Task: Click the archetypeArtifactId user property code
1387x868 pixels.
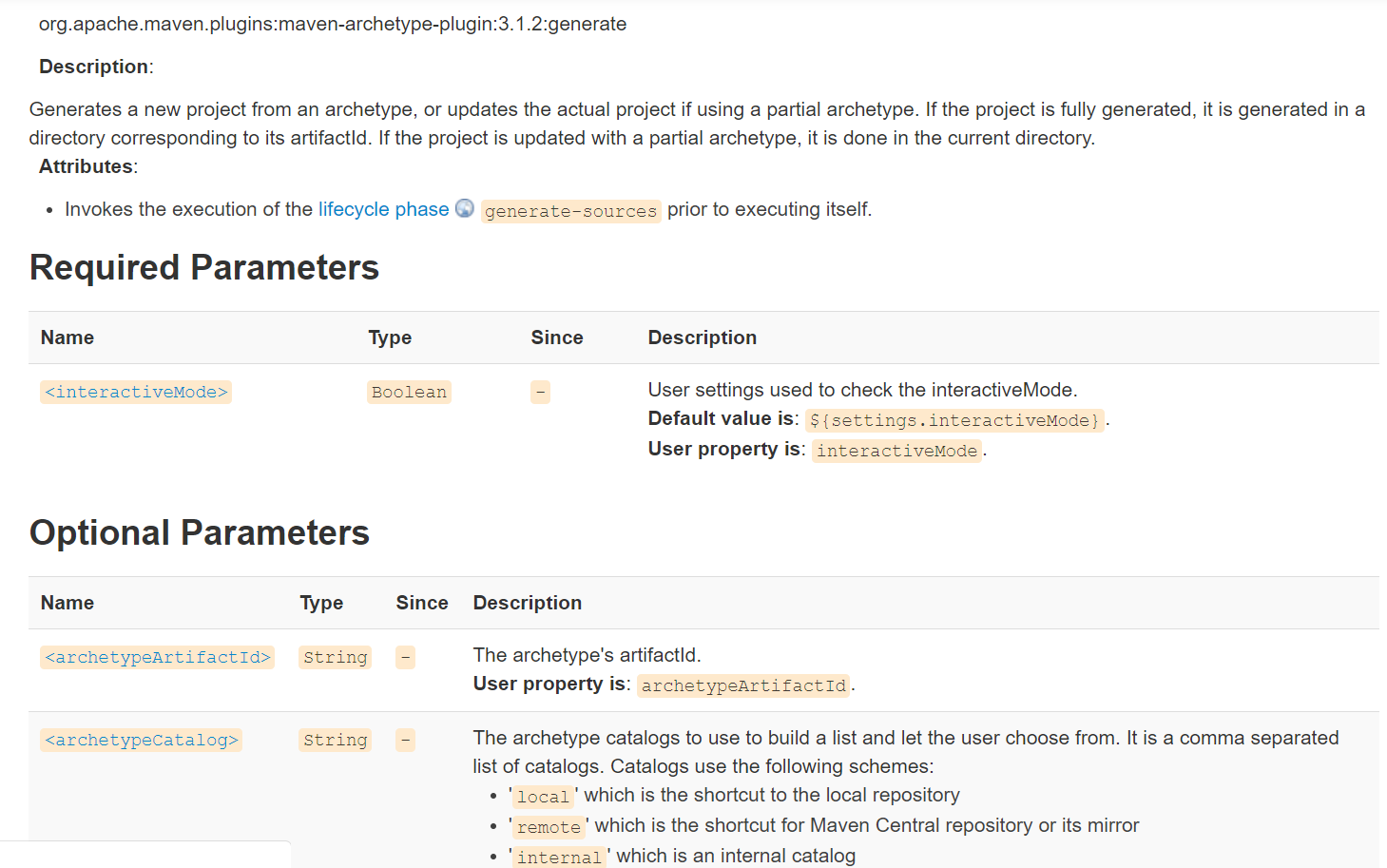Action: [x=742, y=685]
